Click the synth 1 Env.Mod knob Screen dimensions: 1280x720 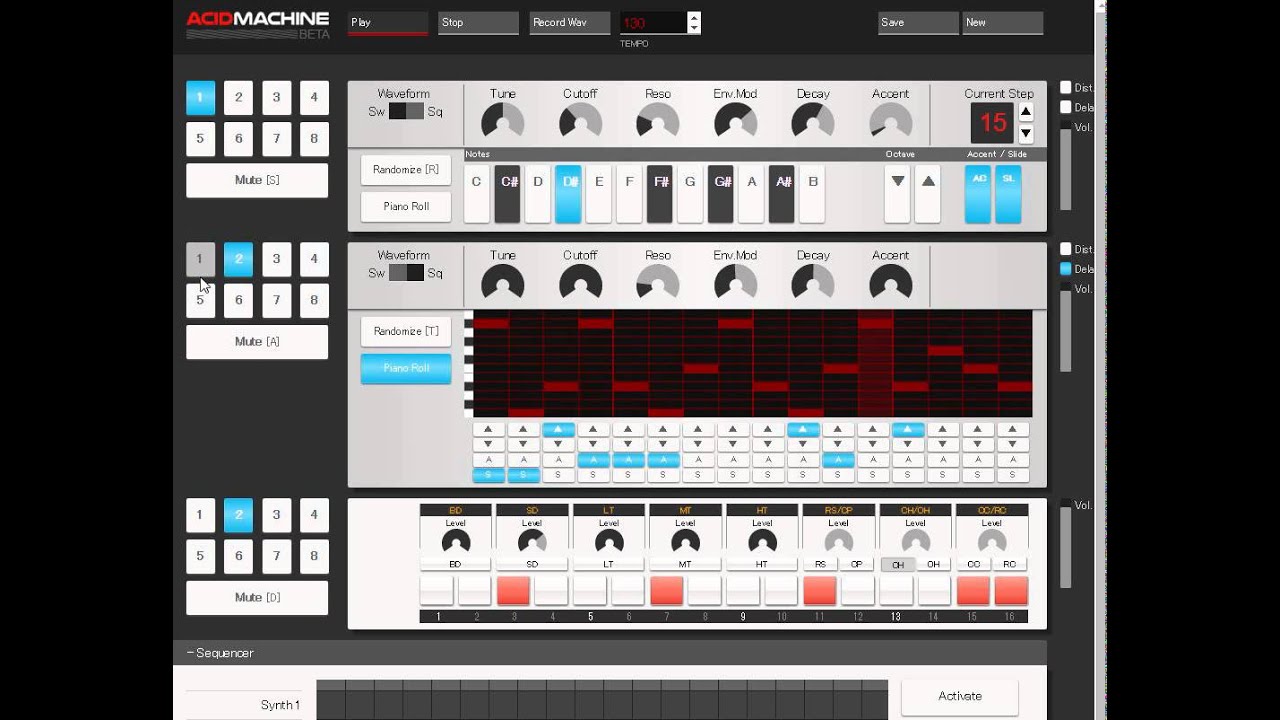(x=735, y=122)
